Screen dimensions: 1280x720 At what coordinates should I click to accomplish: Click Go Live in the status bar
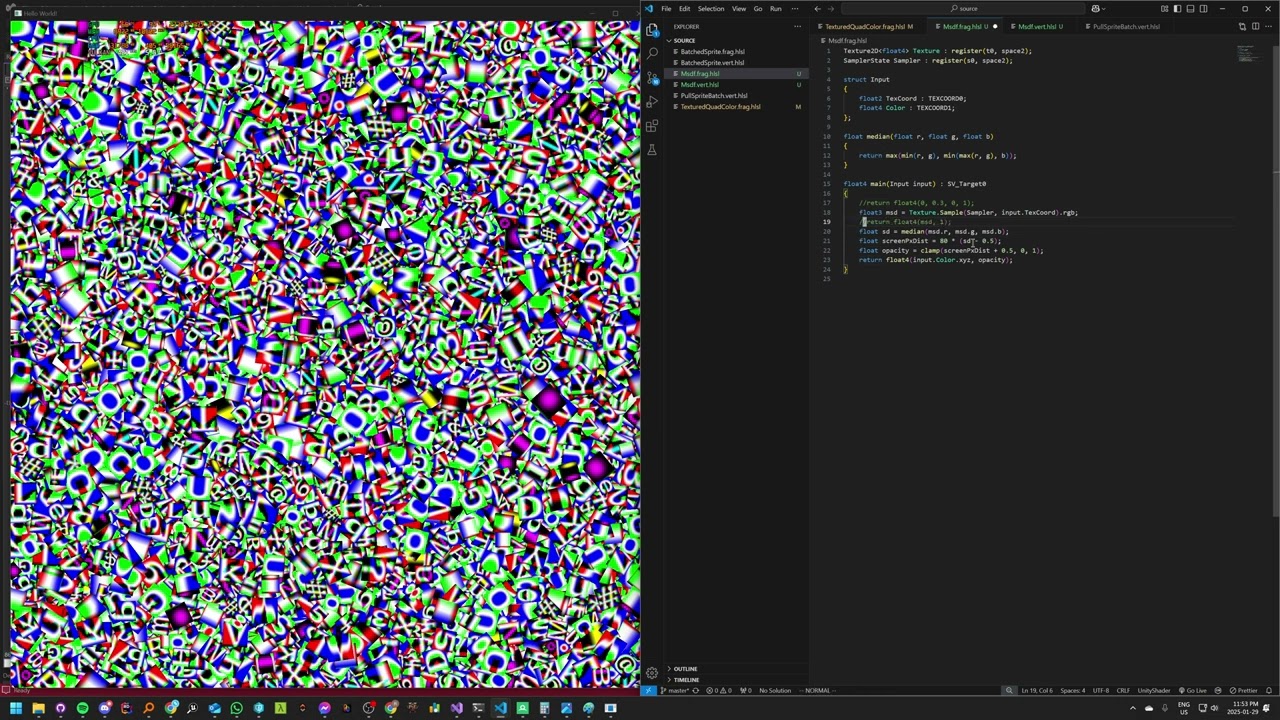pos(1192,690)
